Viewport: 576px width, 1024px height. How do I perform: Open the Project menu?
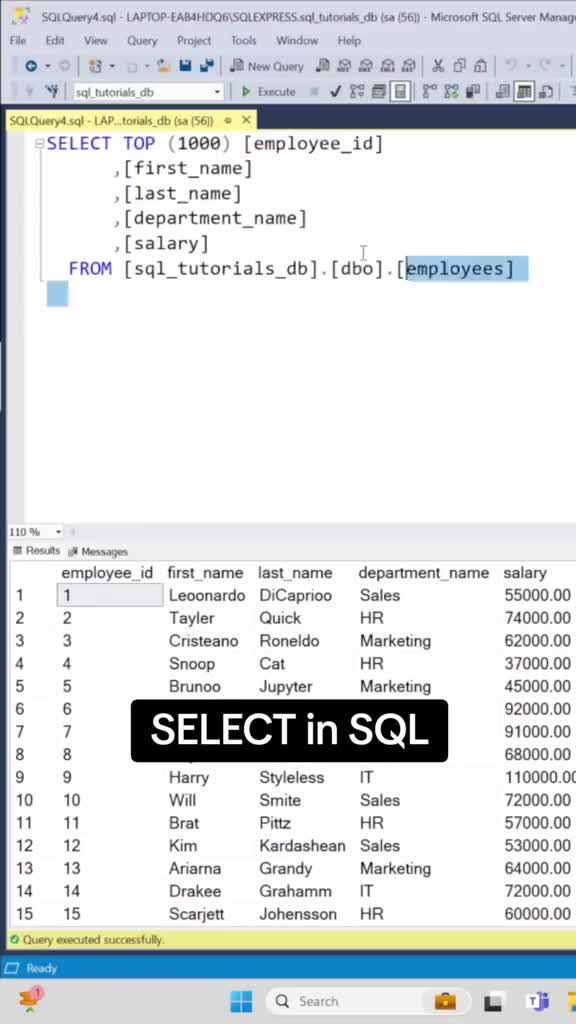point(194,40)
